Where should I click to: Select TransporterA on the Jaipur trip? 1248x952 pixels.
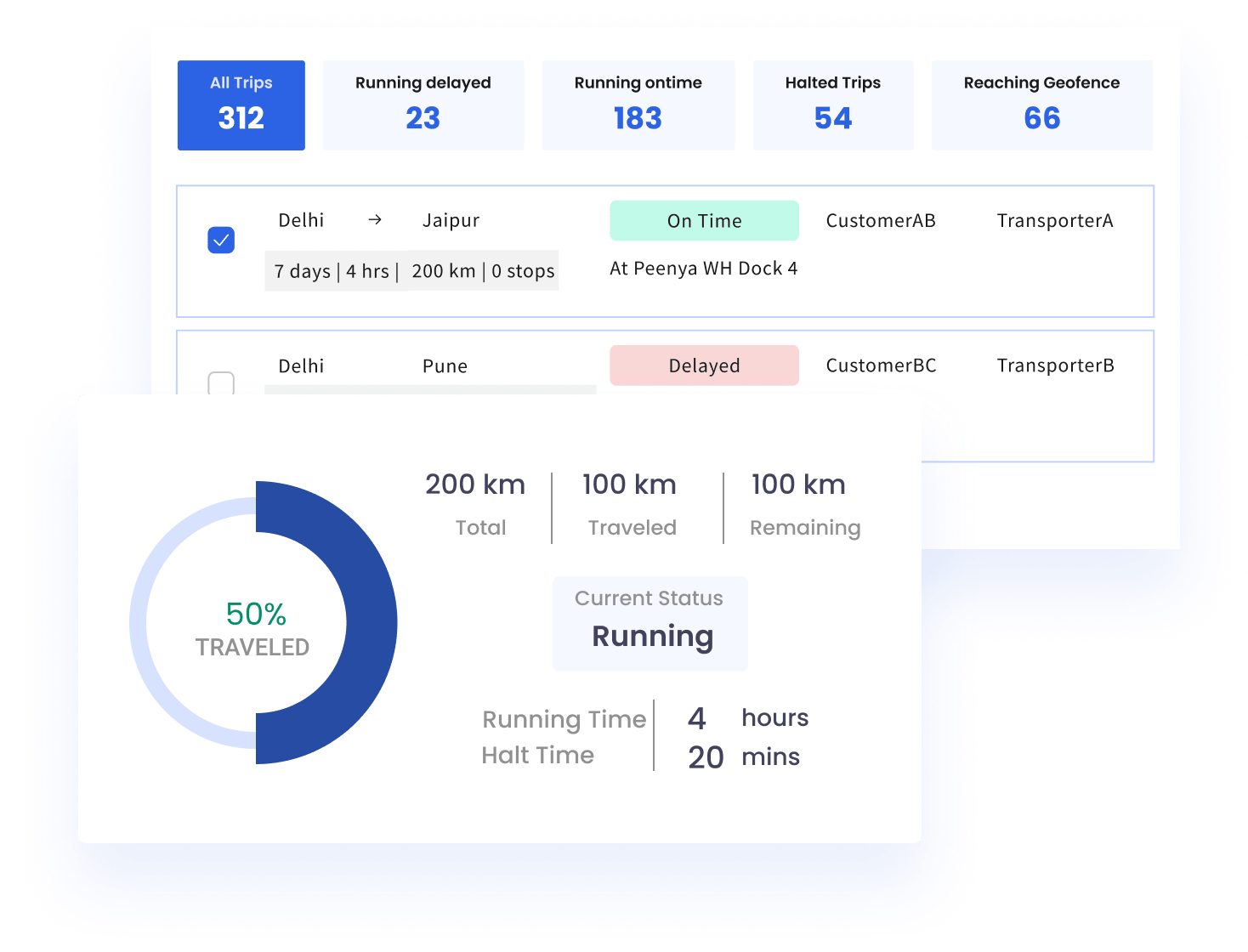[1055, 220]
